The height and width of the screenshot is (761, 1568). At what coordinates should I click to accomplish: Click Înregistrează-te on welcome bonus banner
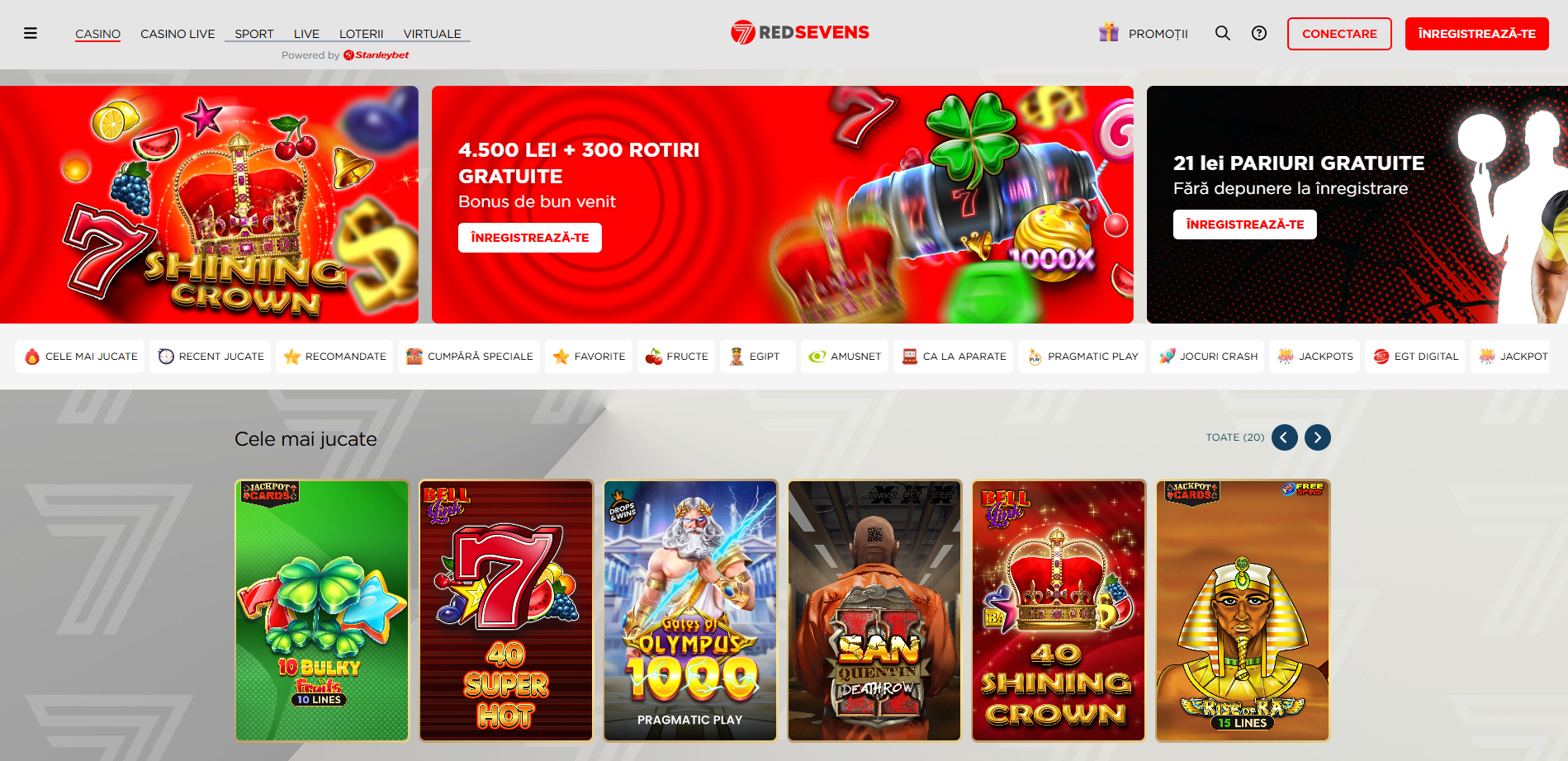point(530,238)
